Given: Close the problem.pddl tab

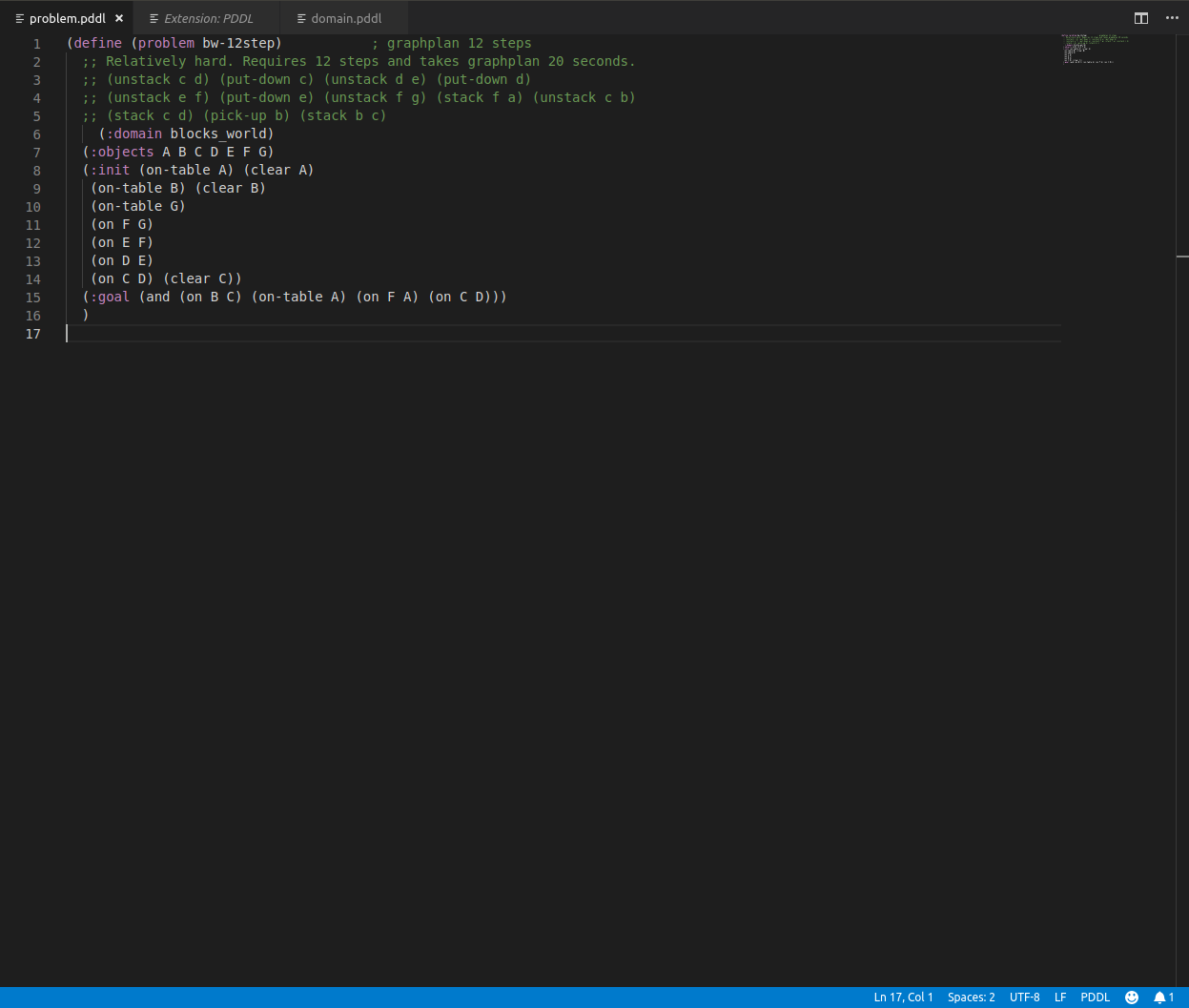Looking at the screenshot, I should pos(118,17).
